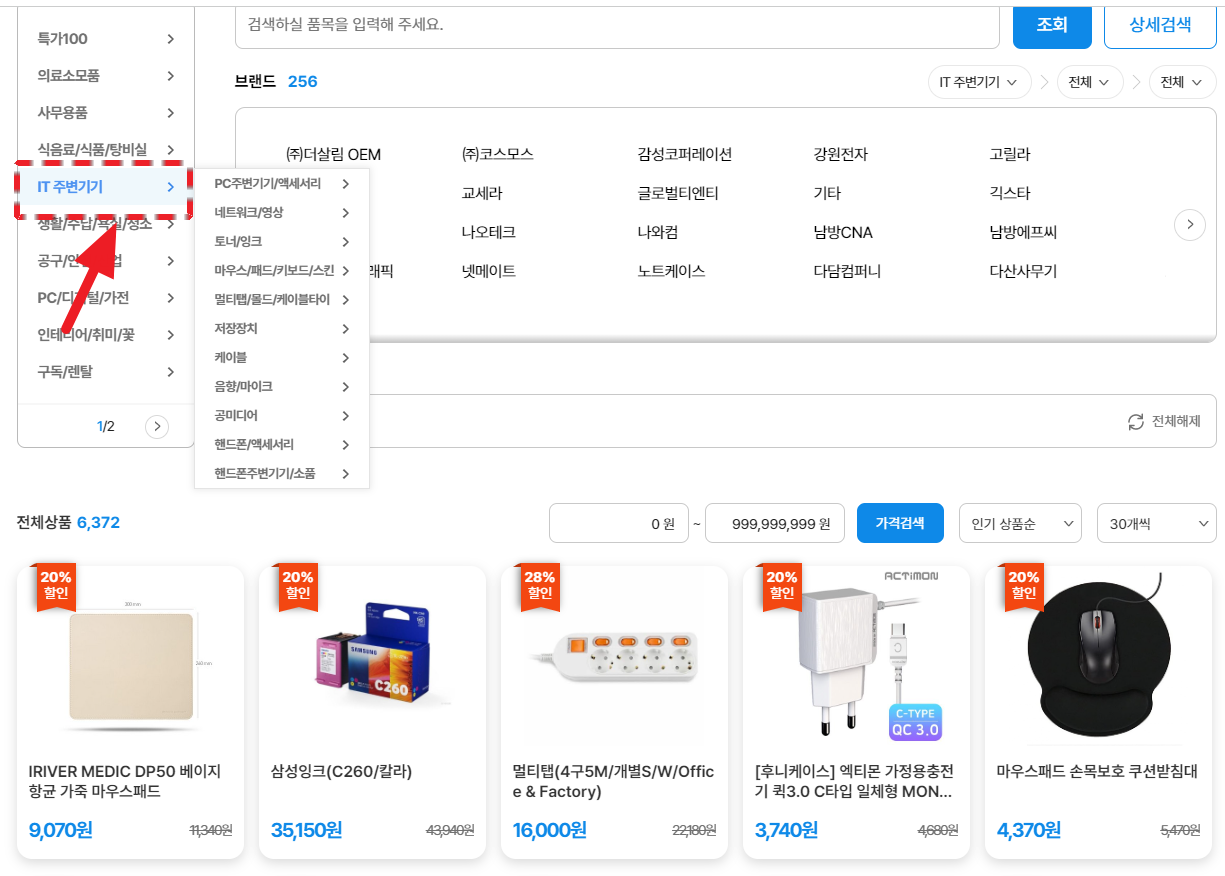
Task: Choose 음향/마이크 from the submenu
Action: tap(243, 387)
